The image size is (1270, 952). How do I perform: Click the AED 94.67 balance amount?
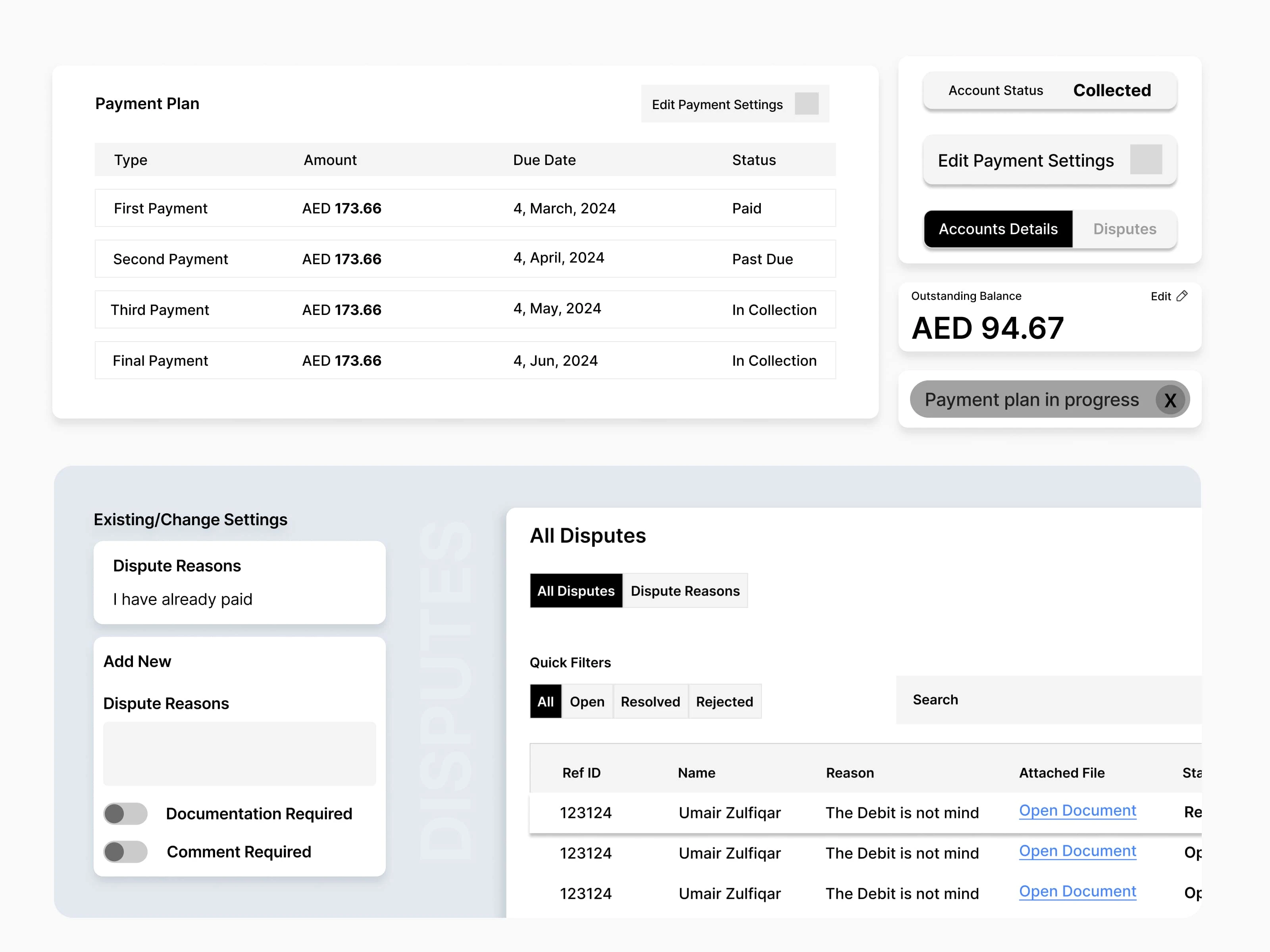coord(987,328)
